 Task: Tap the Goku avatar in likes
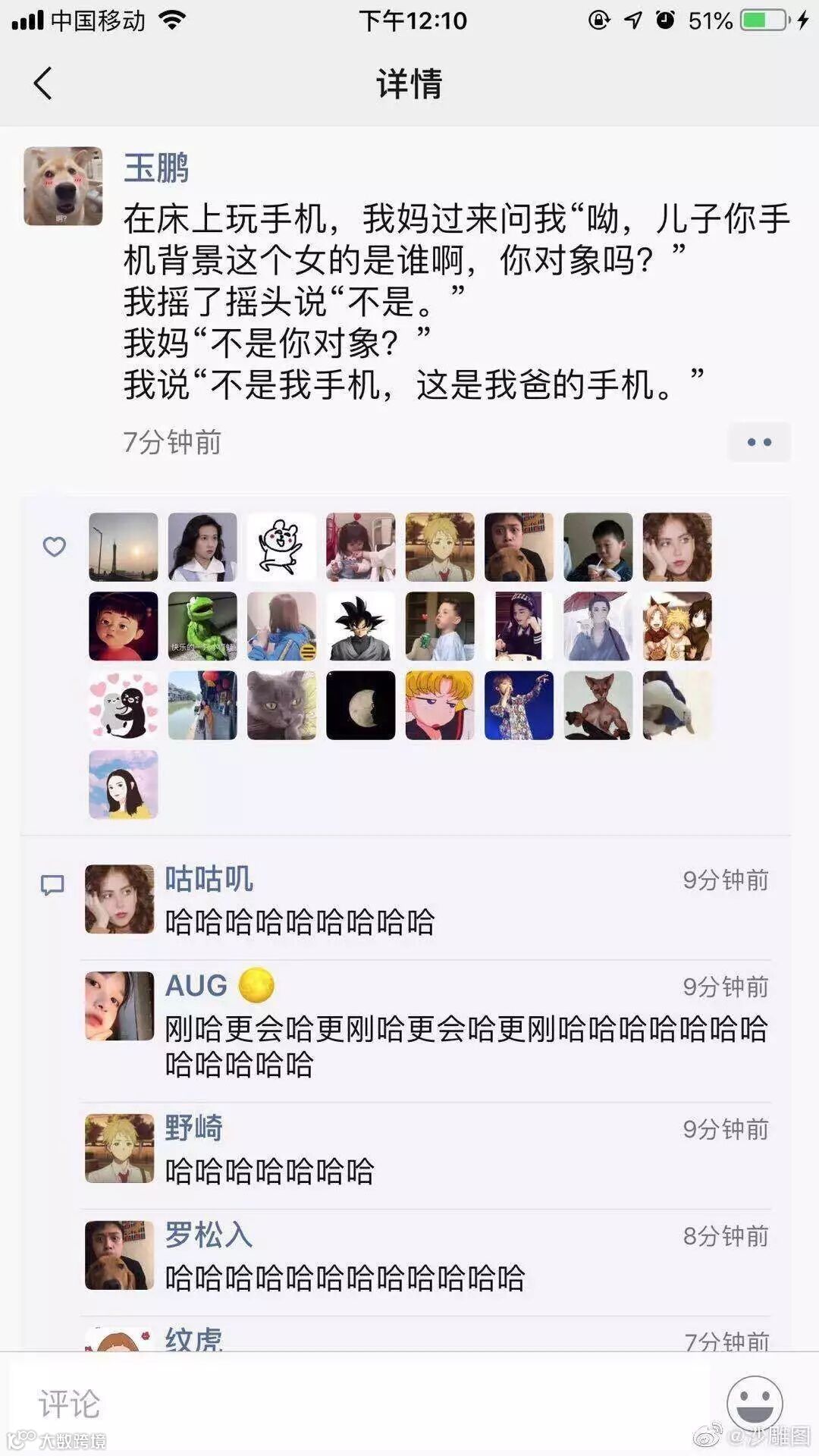click(361, 626)
